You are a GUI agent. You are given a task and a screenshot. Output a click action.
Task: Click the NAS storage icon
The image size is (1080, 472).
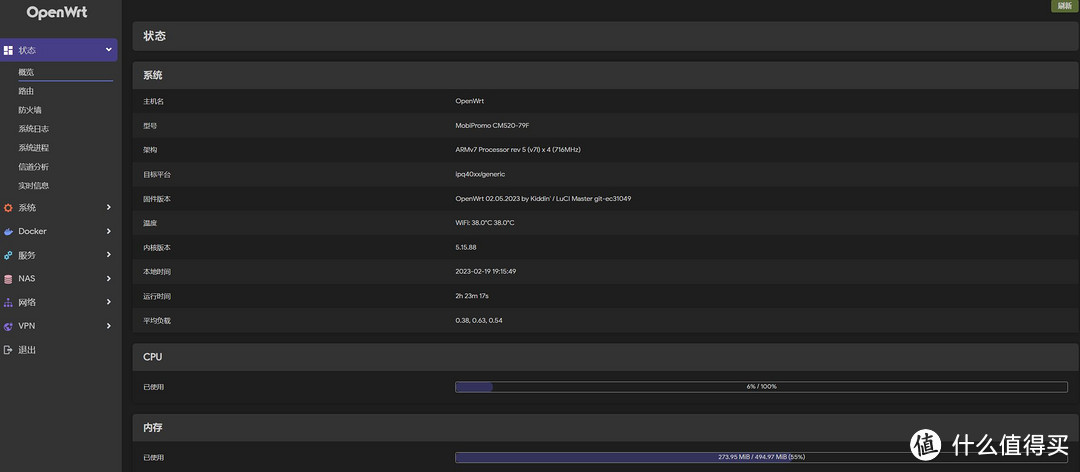point(8,279)
